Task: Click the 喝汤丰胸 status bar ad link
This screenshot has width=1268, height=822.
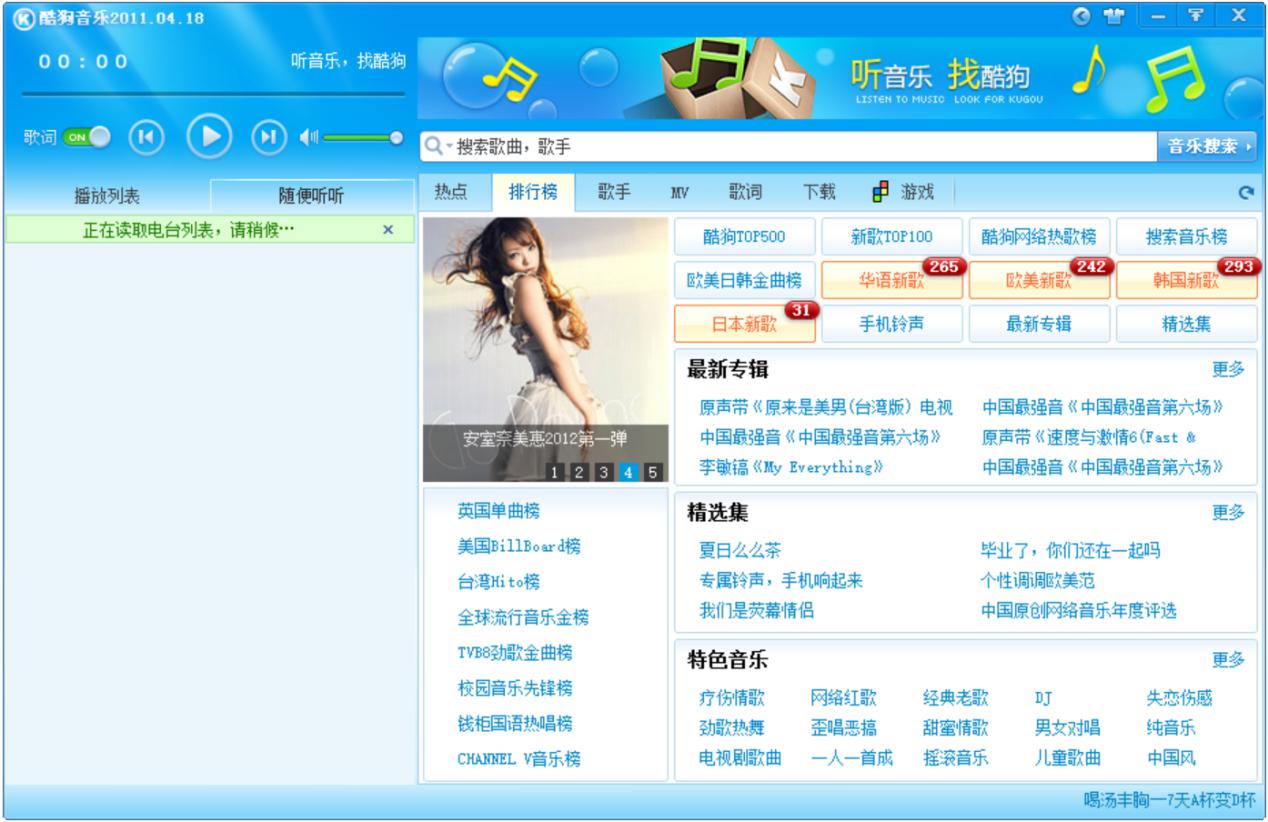Action: coord(1169,801)
